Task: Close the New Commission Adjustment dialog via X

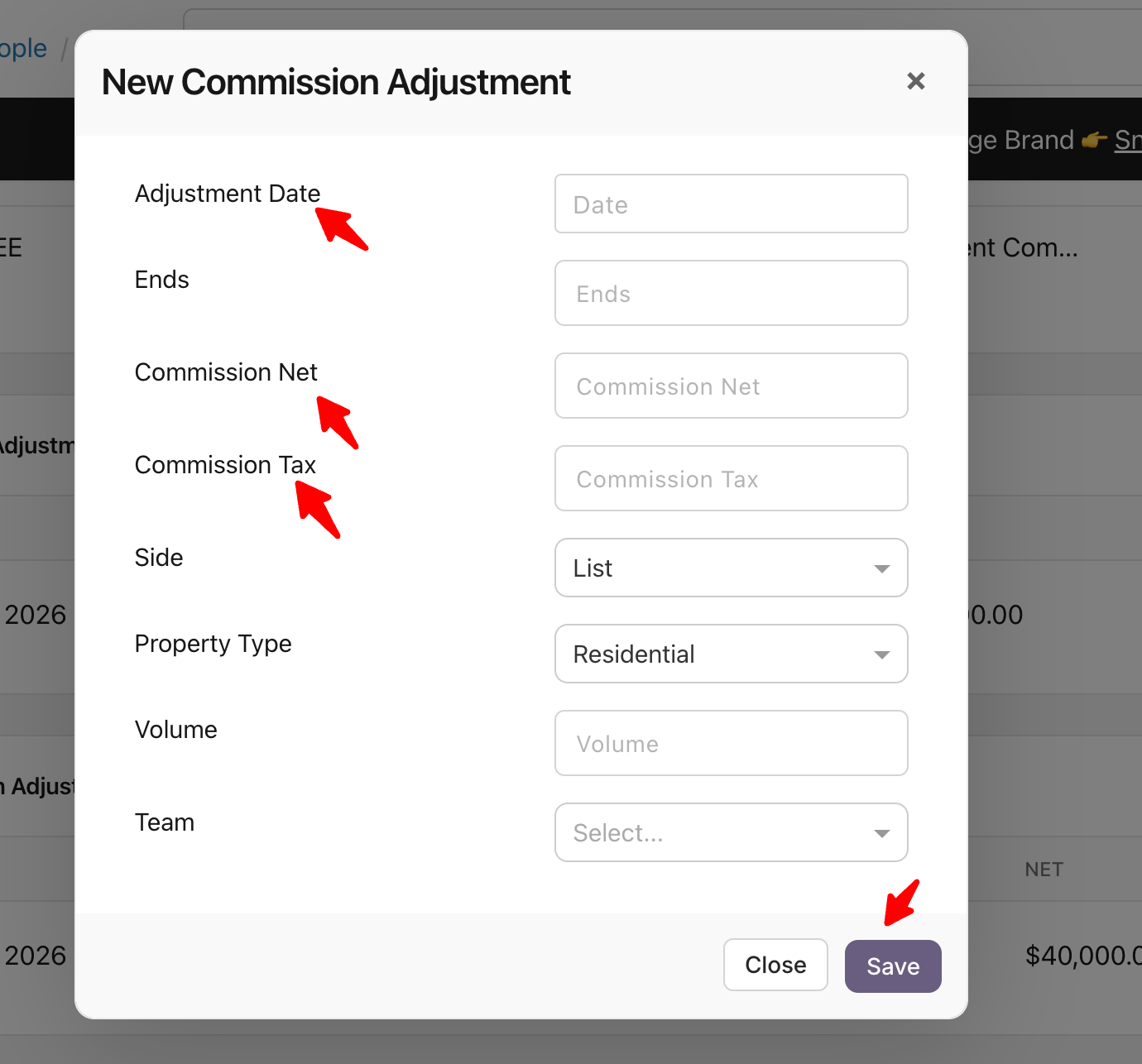Action: click(x=915, y=81)
